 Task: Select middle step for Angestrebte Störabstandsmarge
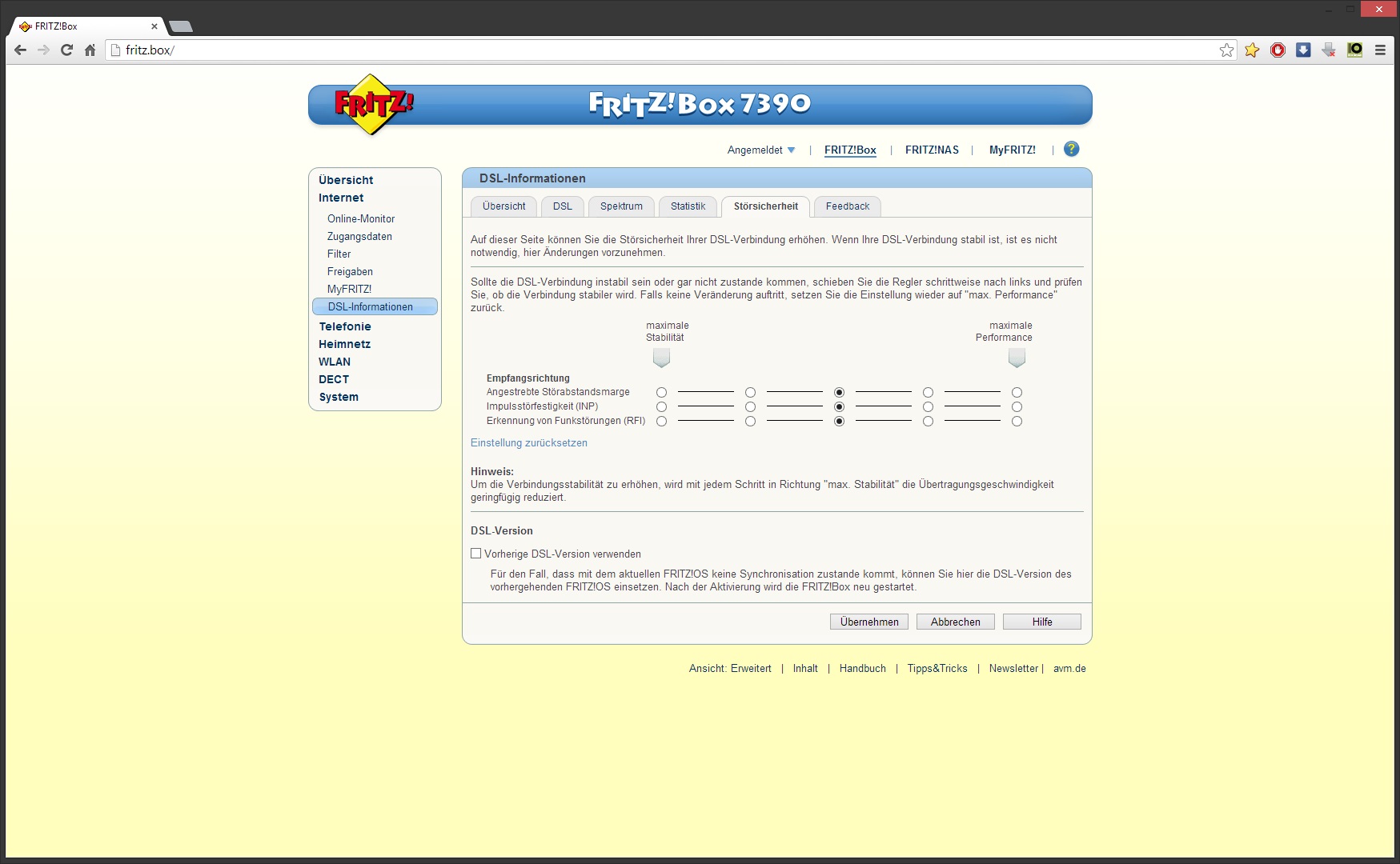click(839, 392)
